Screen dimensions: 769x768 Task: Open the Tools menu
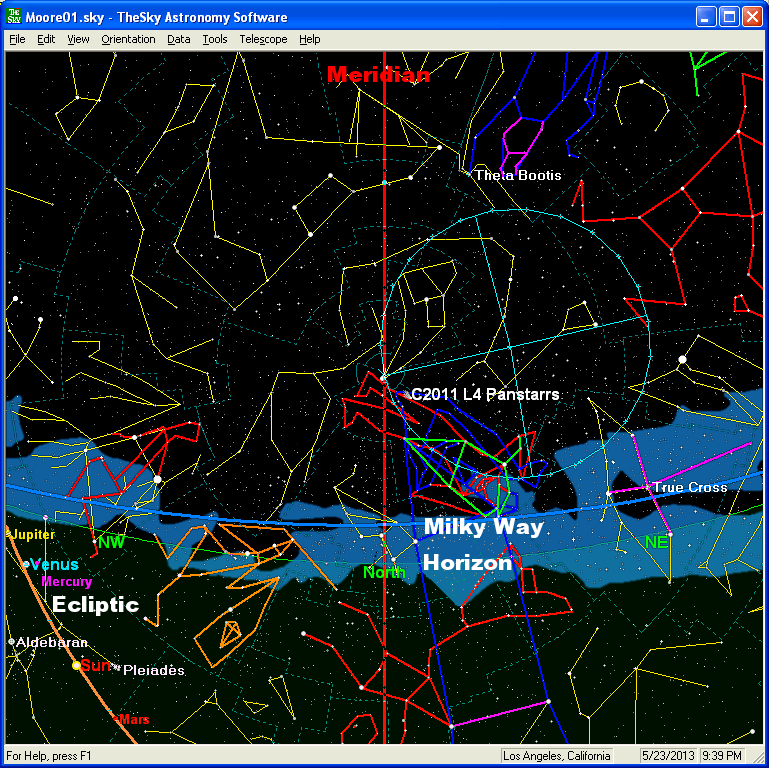pyautogui.click(x=214, y=39)
